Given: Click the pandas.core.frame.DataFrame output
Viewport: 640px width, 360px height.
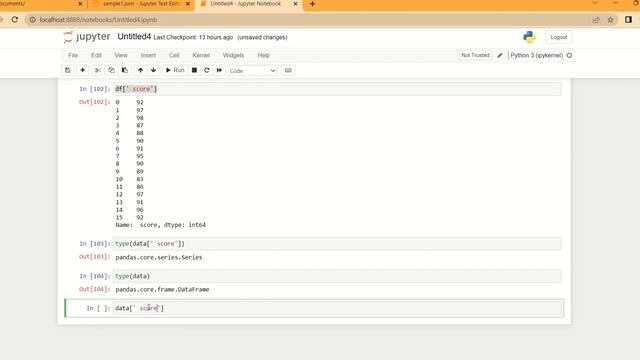Looking at the screenshot, I should [162, 289].
